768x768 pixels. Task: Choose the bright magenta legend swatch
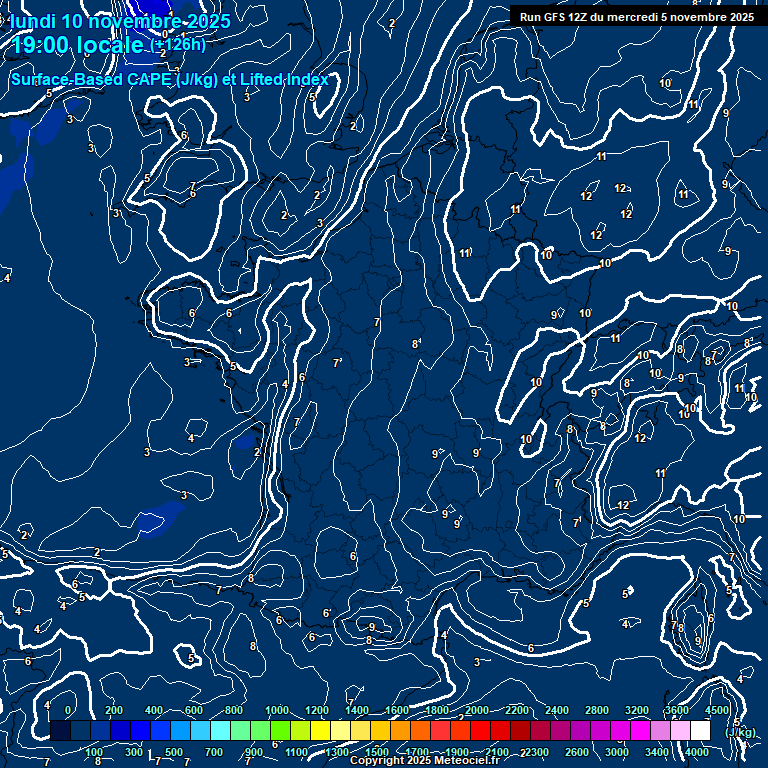[x=640, y=731]
